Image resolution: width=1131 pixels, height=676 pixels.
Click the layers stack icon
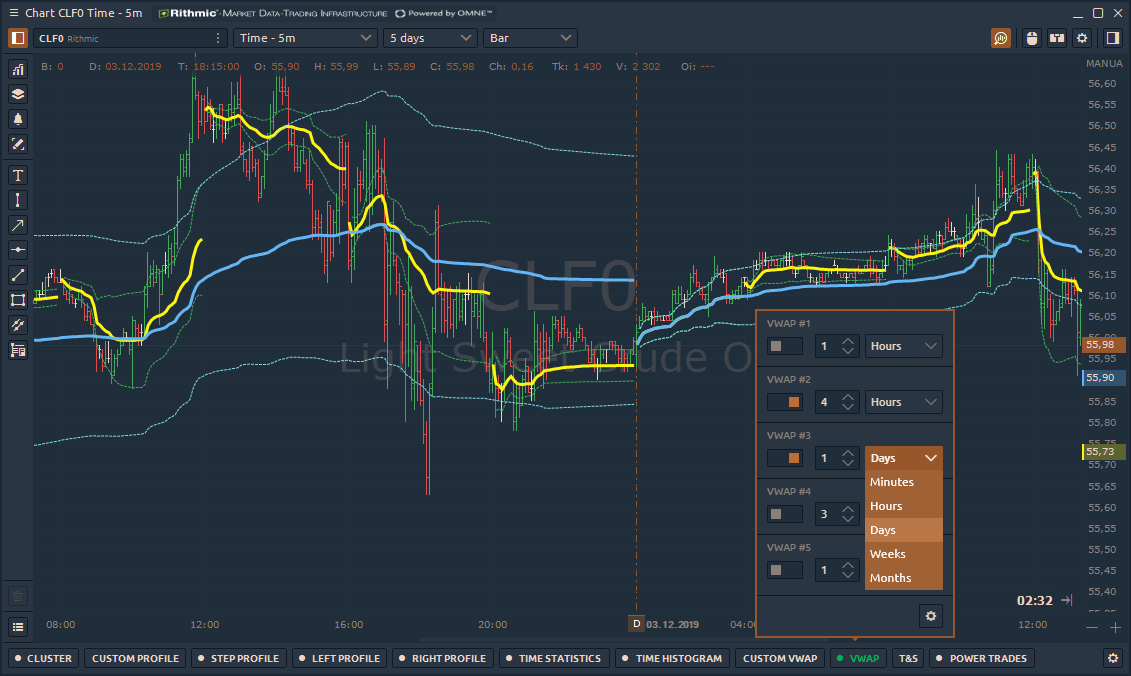[x=18, y=94]
